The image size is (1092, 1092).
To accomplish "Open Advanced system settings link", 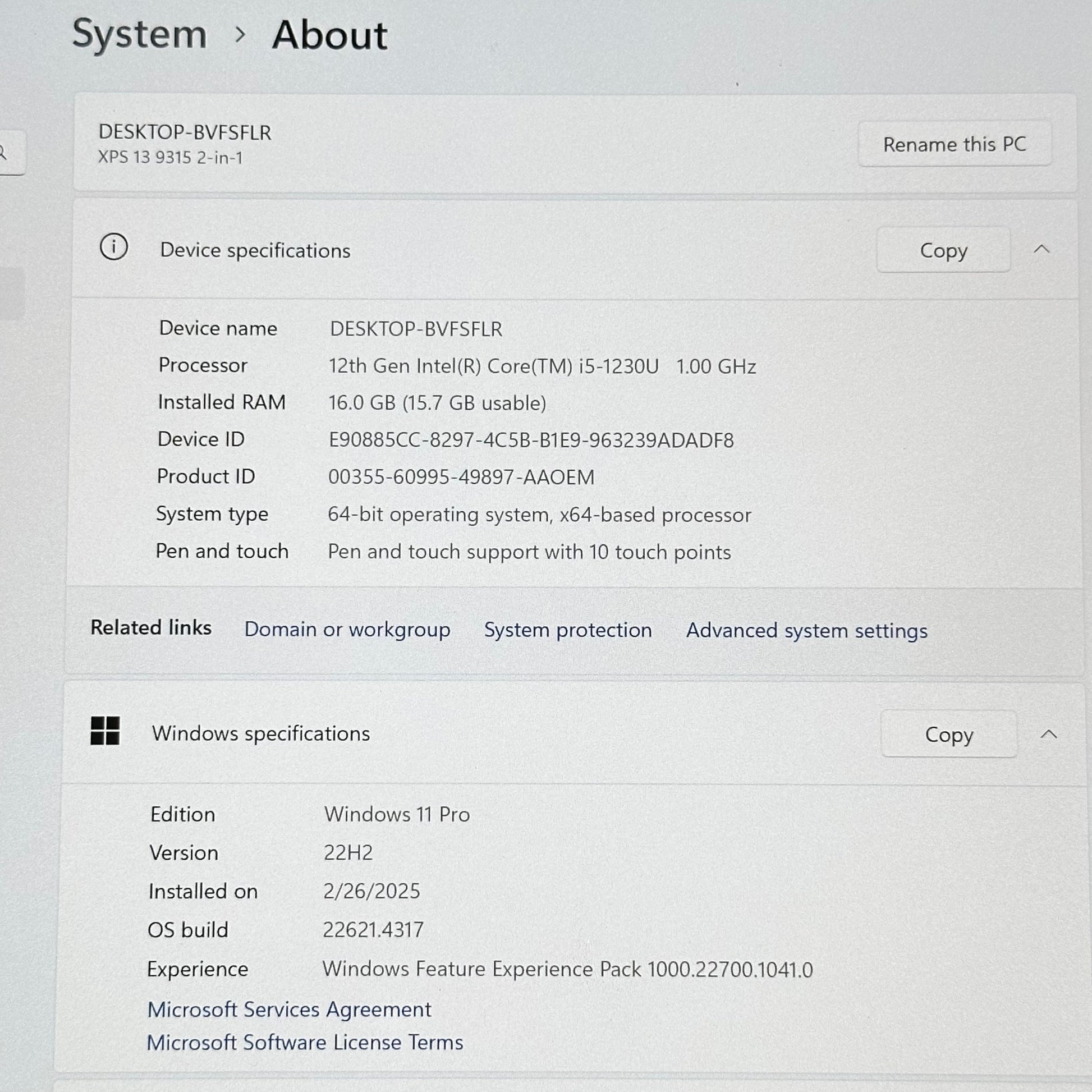I will click(x=806, y=631).
